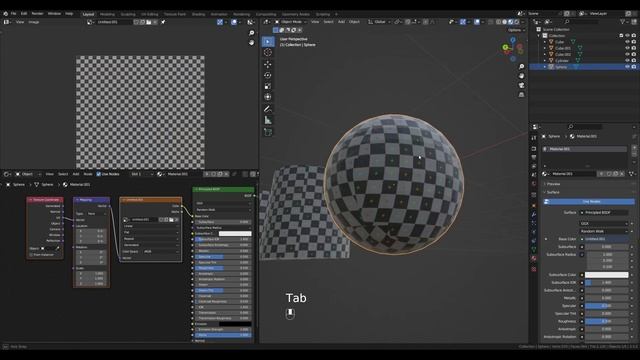This screenshot has width=640, height=360.
Task: Select the Annotate pencil tool
Action: click(268, 109)
